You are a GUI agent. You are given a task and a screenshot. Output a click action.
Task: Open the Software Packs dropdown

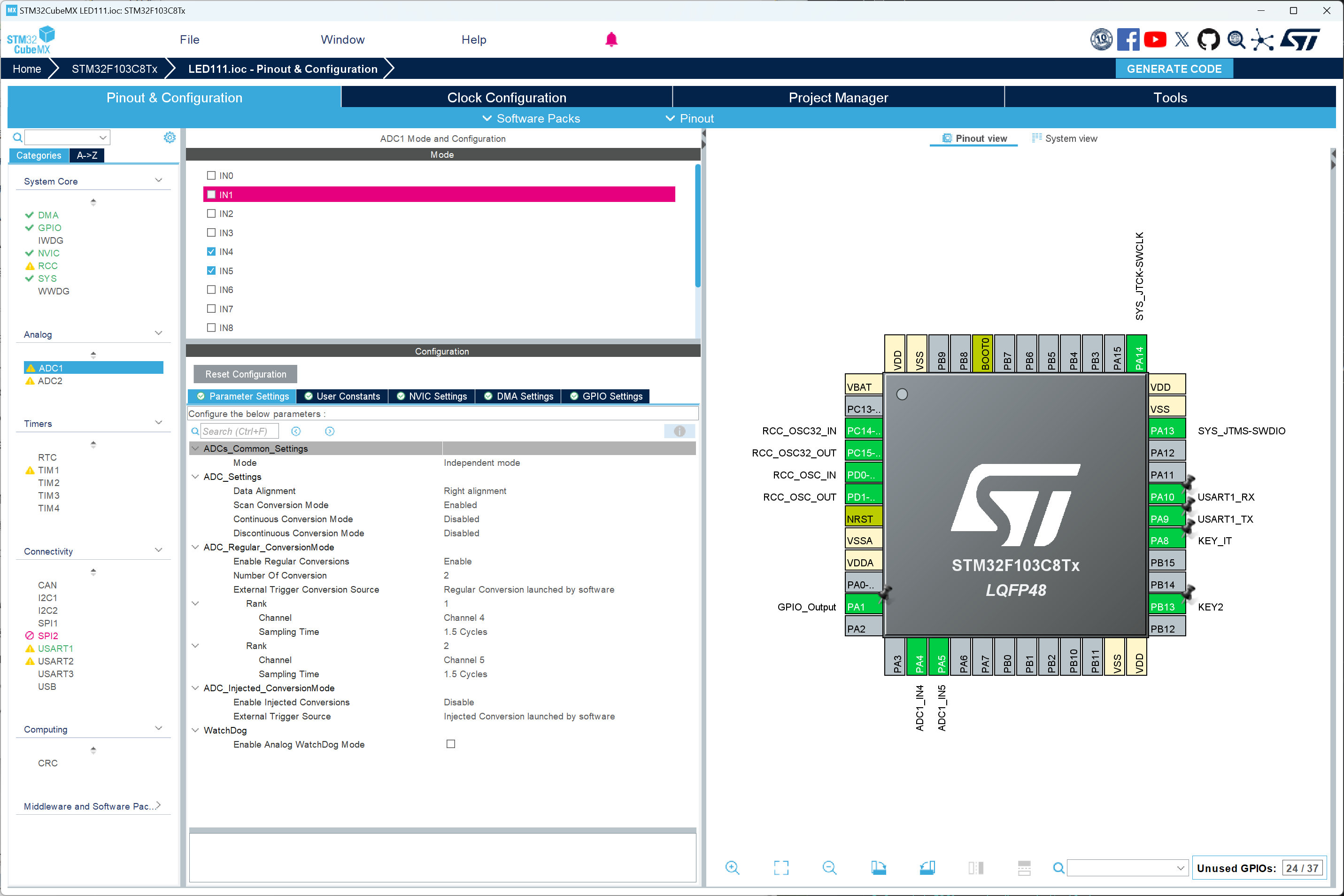coord(532,118)
